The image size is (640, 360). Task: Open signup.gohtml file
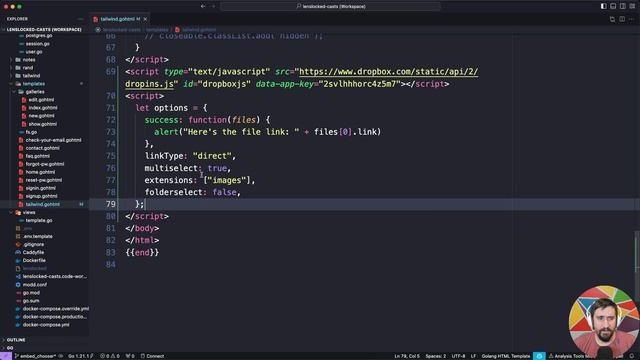[41, 196]
